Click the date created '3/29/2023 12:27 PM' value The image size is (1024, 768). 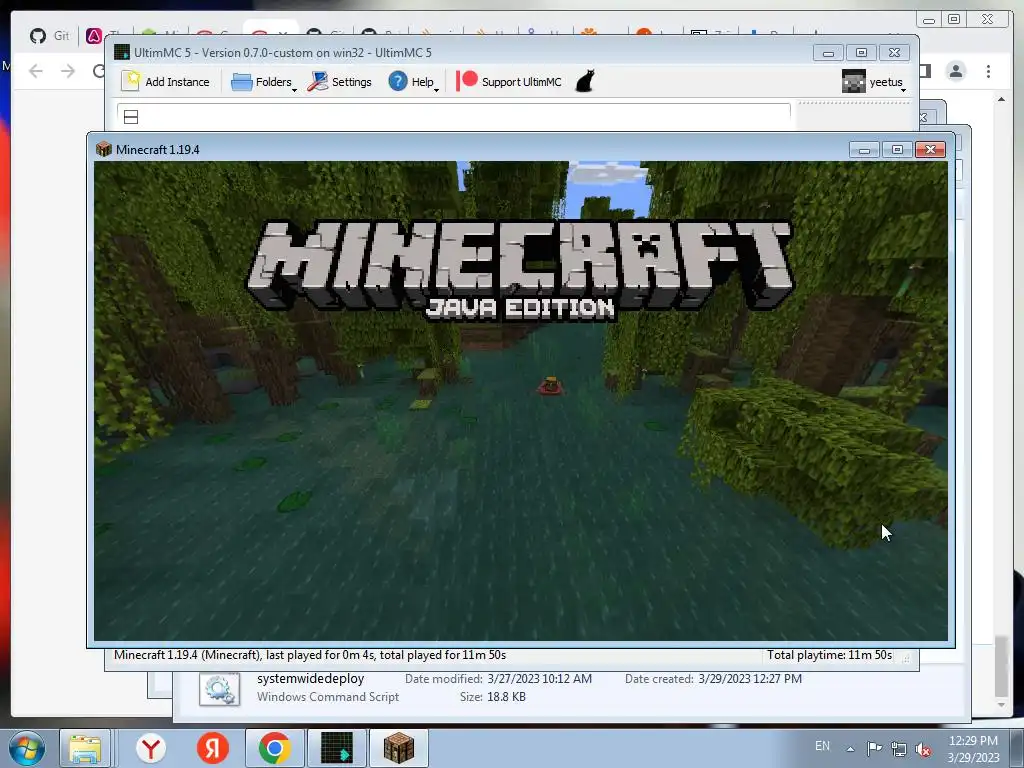pyautogui.click(x=750, y=679)
